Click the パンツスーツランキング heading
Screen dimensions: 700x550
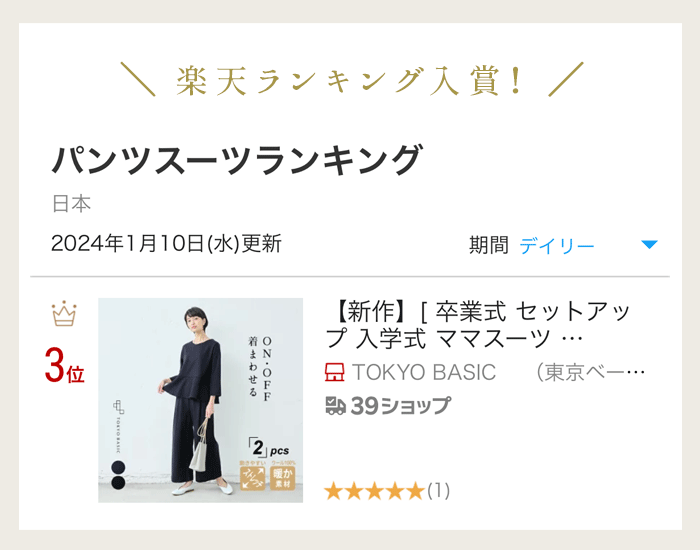coord(237,160)
